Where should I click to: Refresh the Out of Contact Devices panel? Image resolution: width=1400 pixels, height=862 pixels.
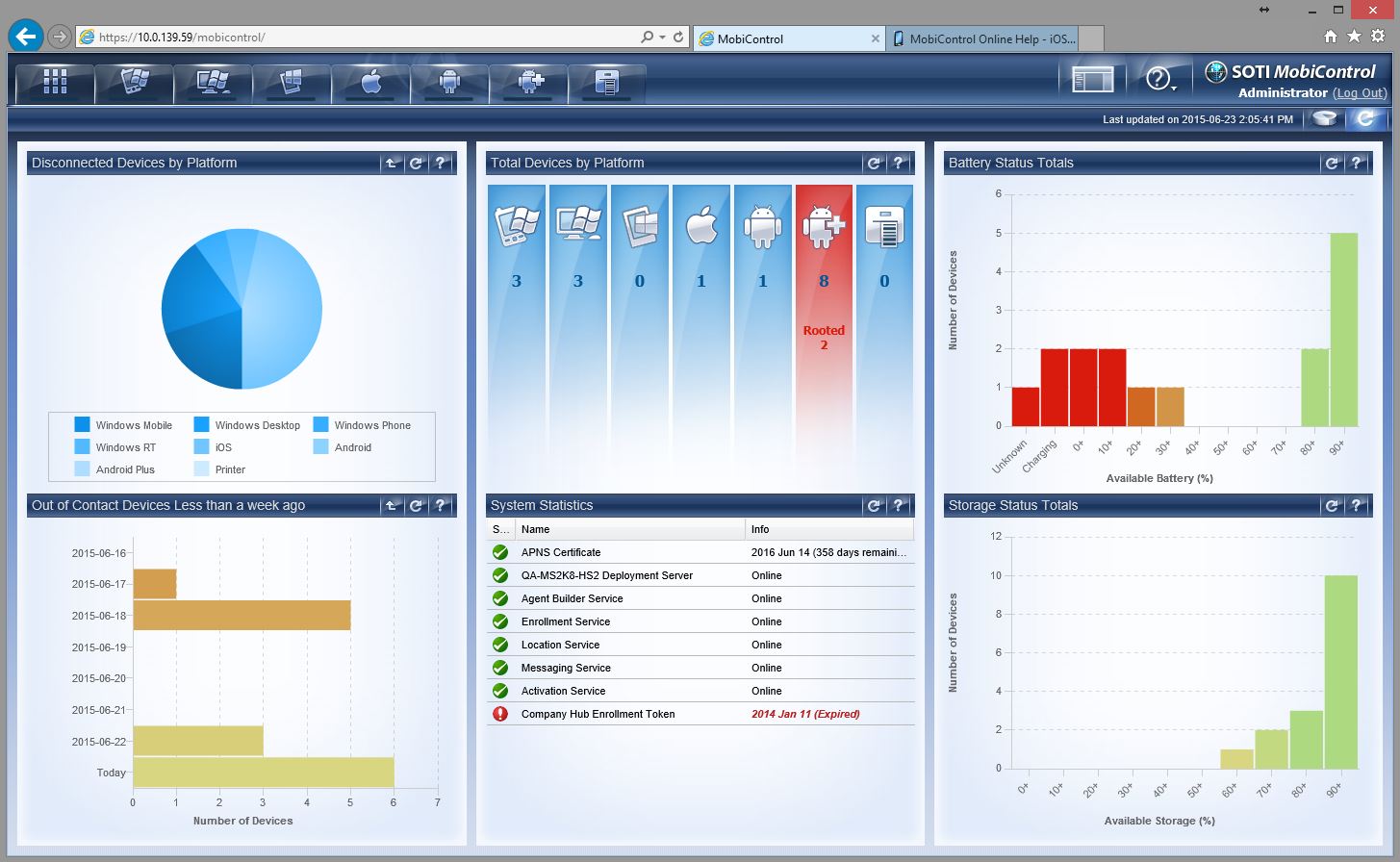click(417, 505)
